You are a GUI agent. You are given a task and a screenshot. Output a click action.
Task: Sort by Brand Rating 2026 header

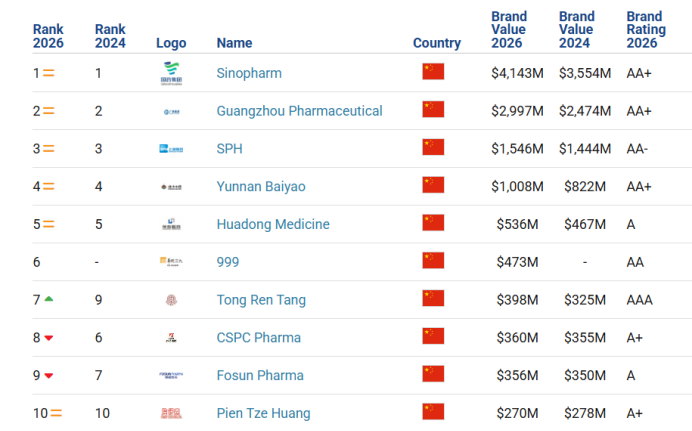[x=646, y=30]
